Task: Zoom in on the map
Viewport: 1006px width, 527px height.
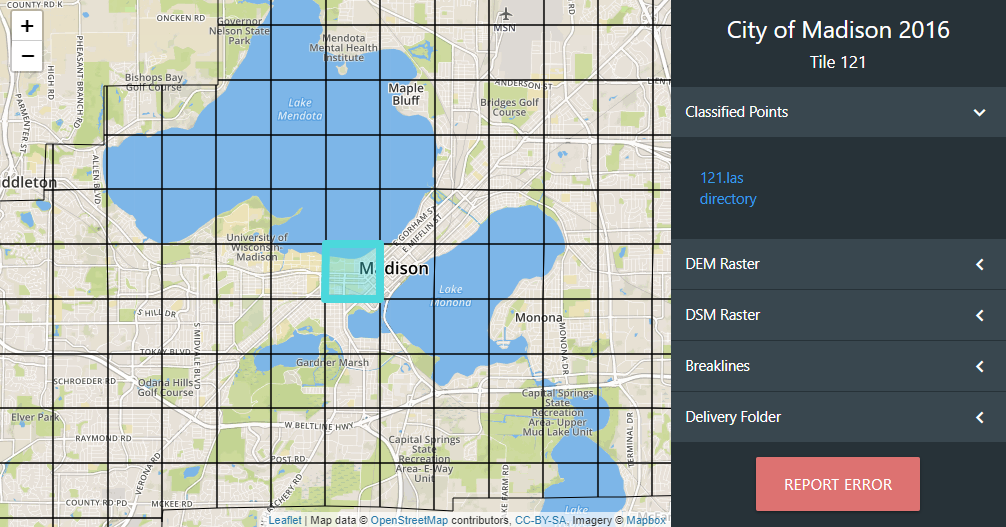Action: (27, 27)
